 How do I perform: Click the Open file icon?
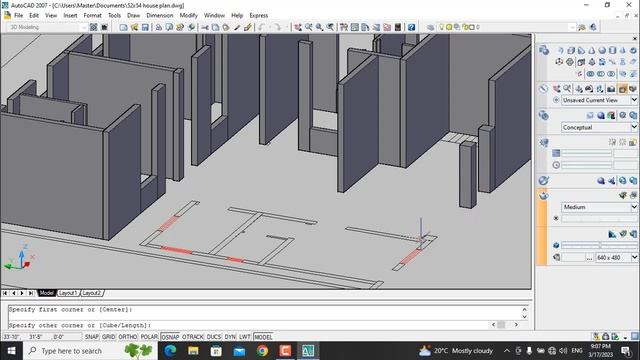134,27
